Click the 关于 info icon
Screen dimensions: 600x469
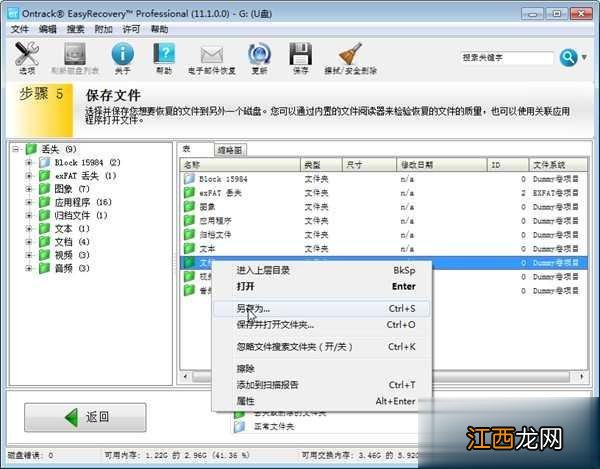(122, 54)
